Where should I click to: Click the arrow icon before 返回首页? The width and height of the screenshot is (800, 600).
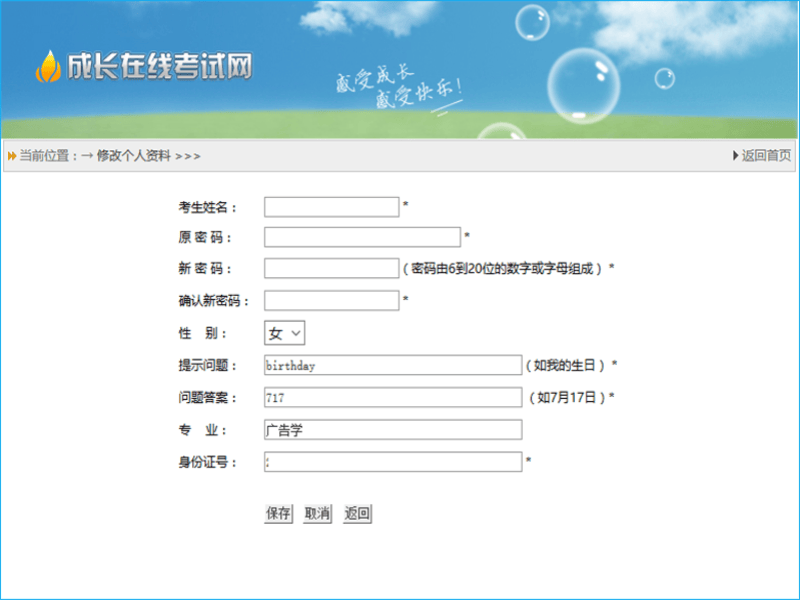point(737,155)
